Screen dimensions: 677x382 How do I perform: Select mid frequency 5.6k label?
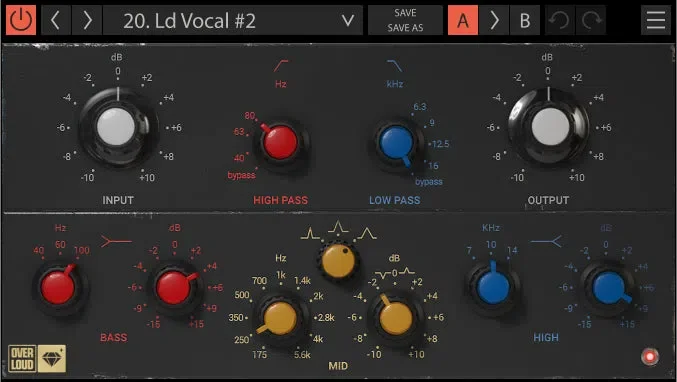pyautogui.click(x=302, y=354)
